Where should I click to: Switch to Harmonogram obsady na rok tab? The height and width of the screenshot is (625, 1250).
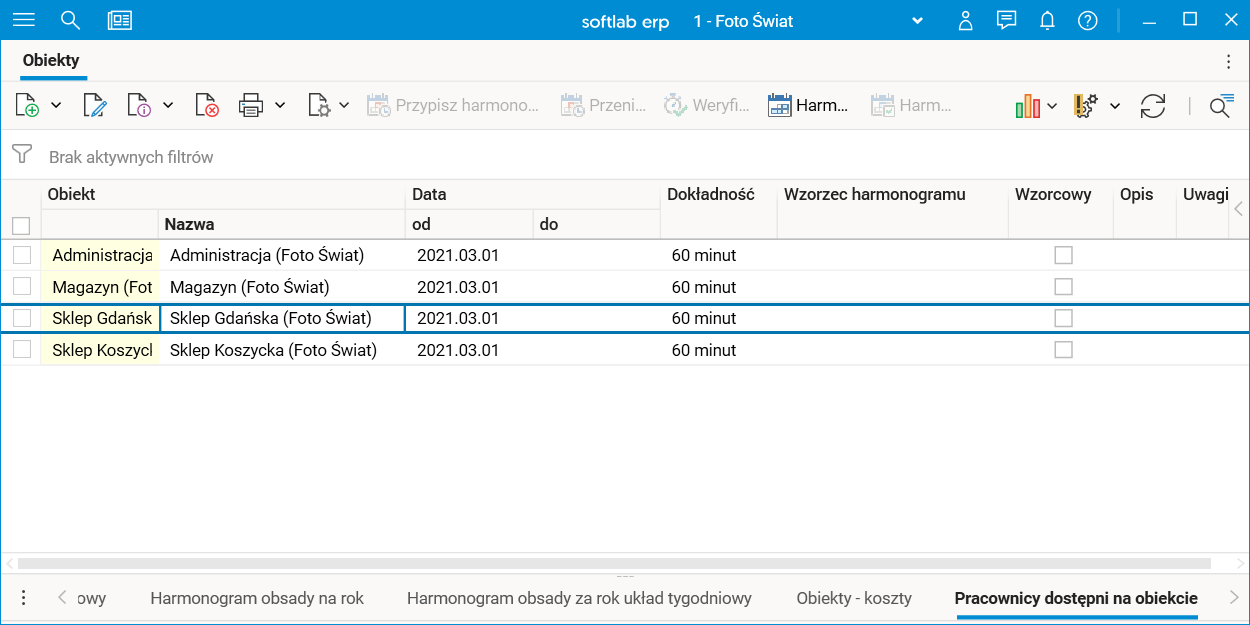pyautogui.click(x=257, y=598)
